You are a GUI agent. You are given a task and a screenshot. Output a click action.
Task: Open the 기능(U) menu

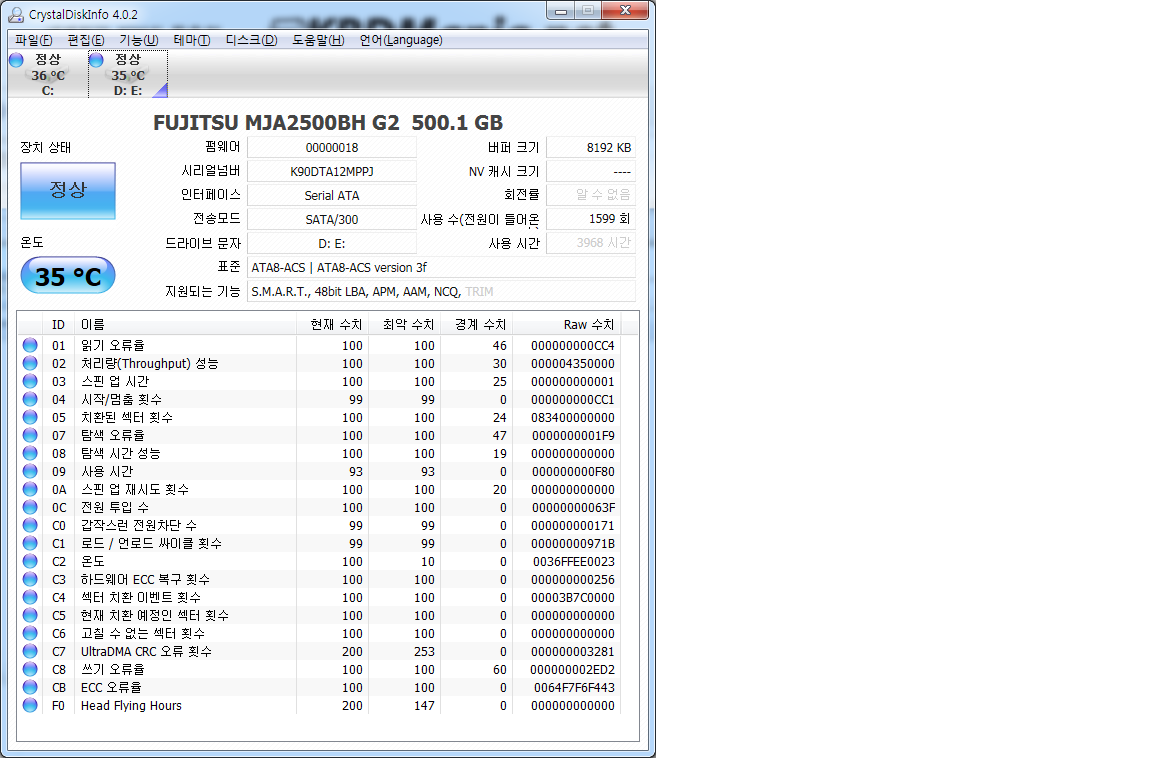click(x=139, y=40)
